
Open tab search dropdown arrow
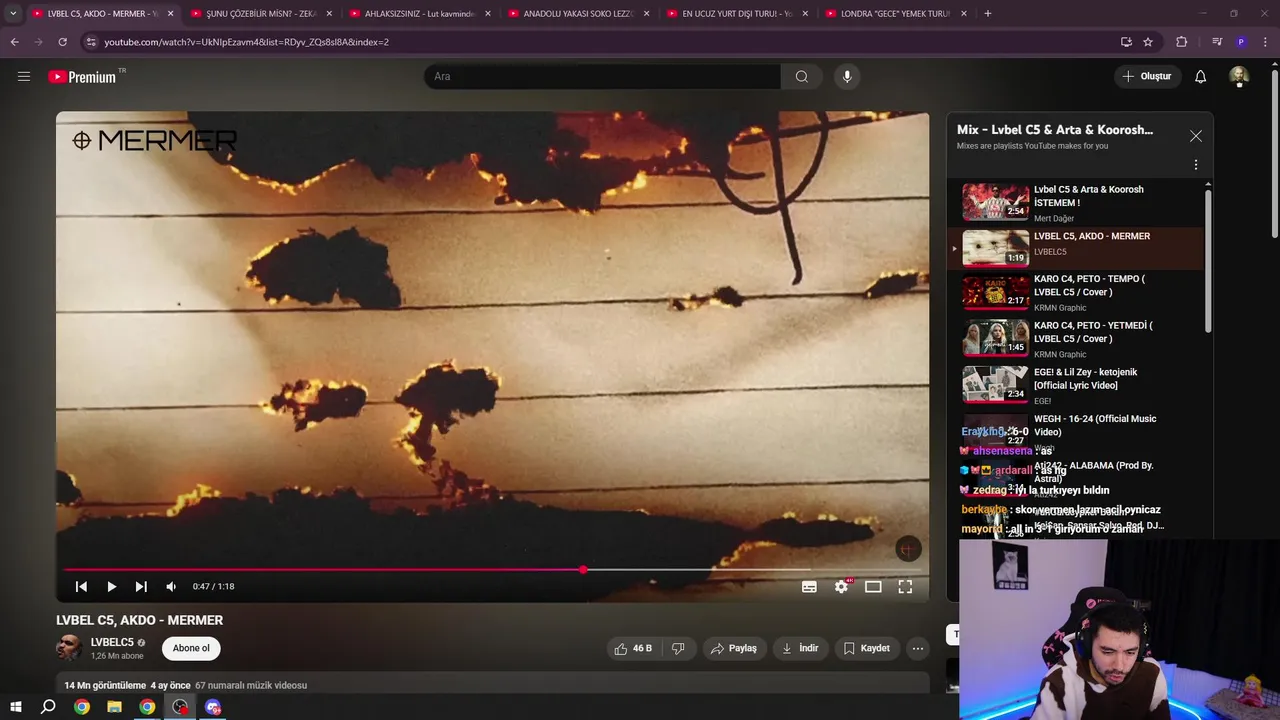(13, 14)
